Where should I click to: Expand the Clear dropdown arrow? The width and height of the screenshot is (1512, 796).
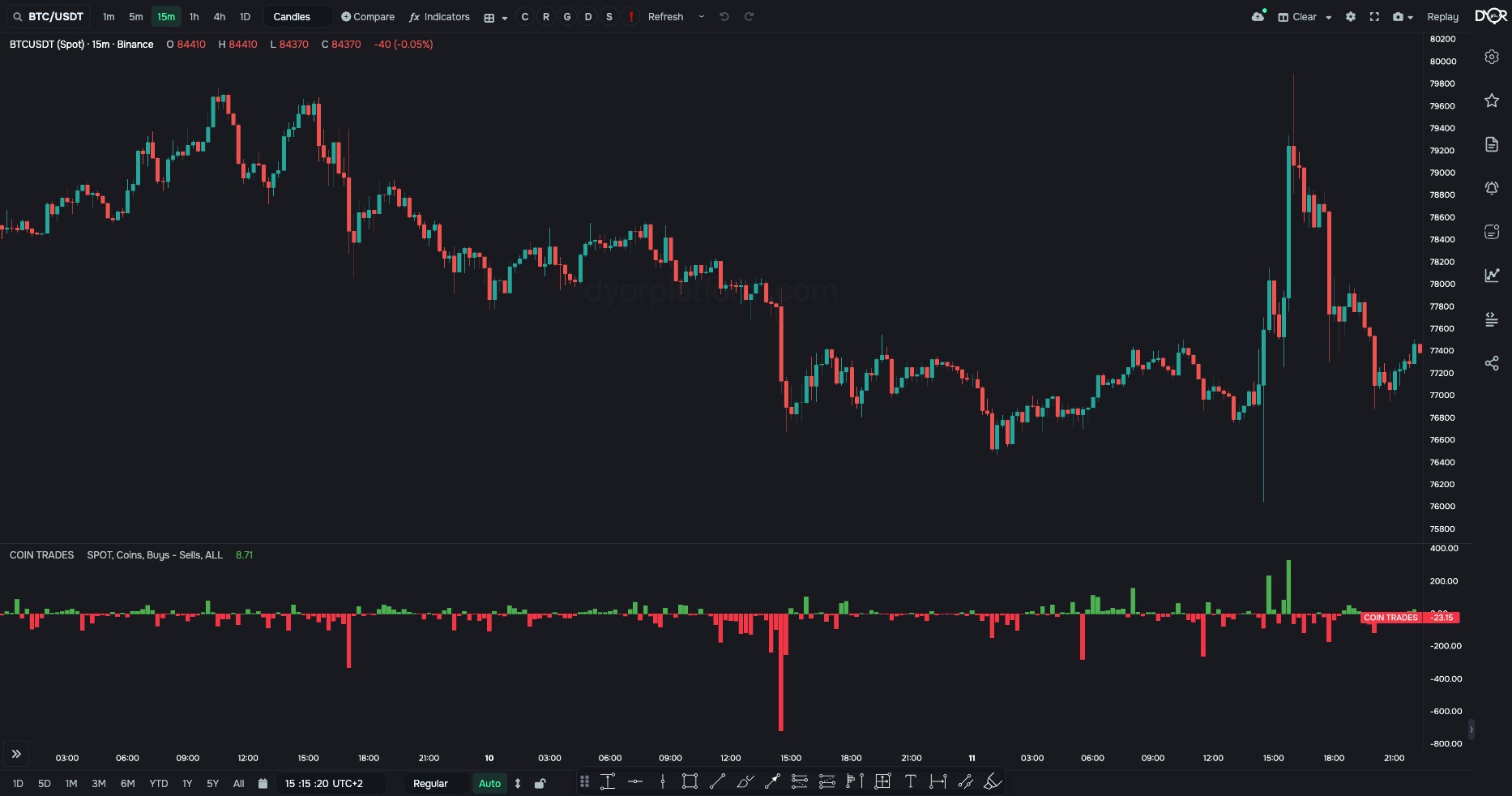tap(1329, 17)
